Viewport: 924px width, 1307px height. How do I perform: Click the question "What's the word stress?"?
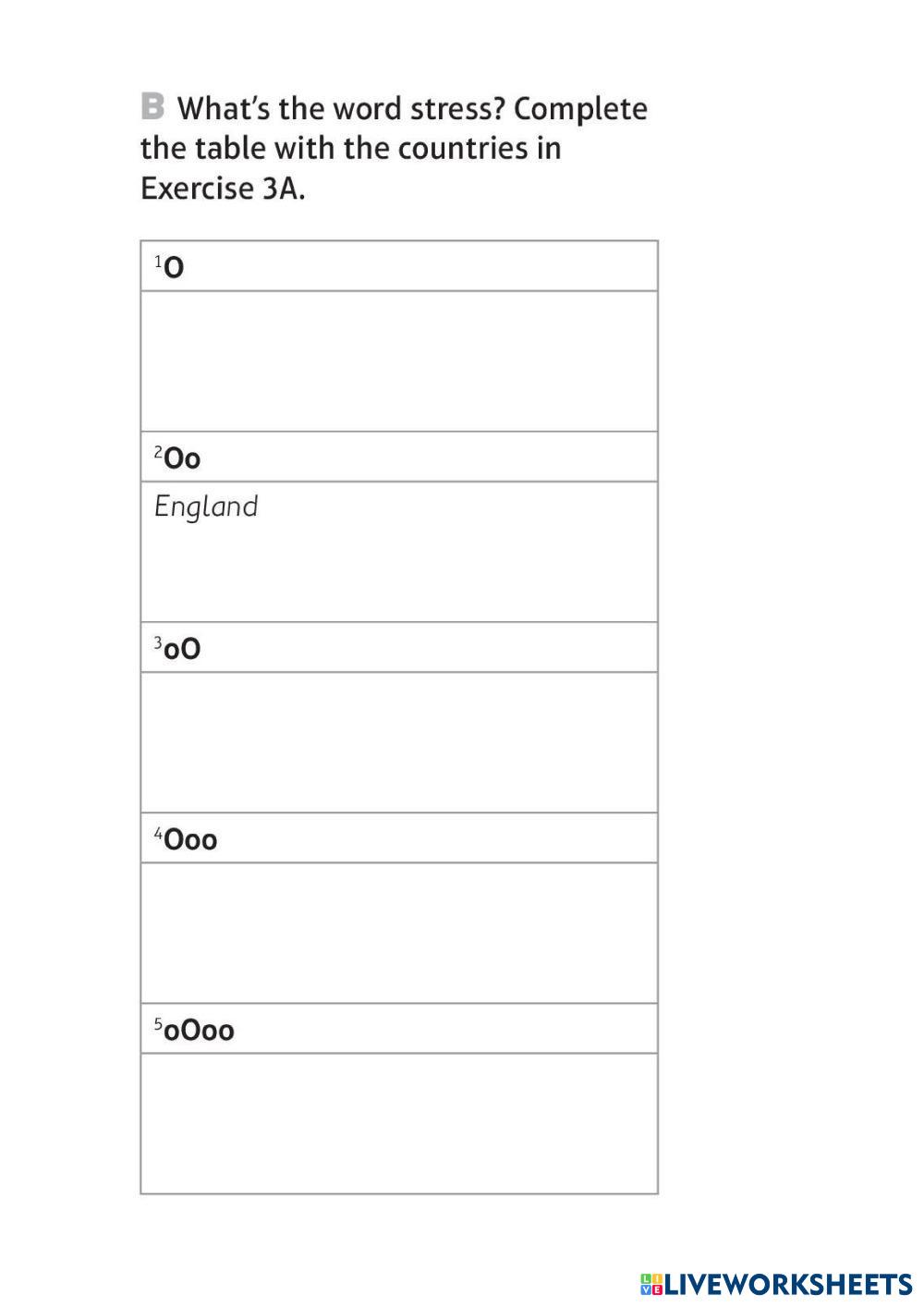(x=341, y=109)
